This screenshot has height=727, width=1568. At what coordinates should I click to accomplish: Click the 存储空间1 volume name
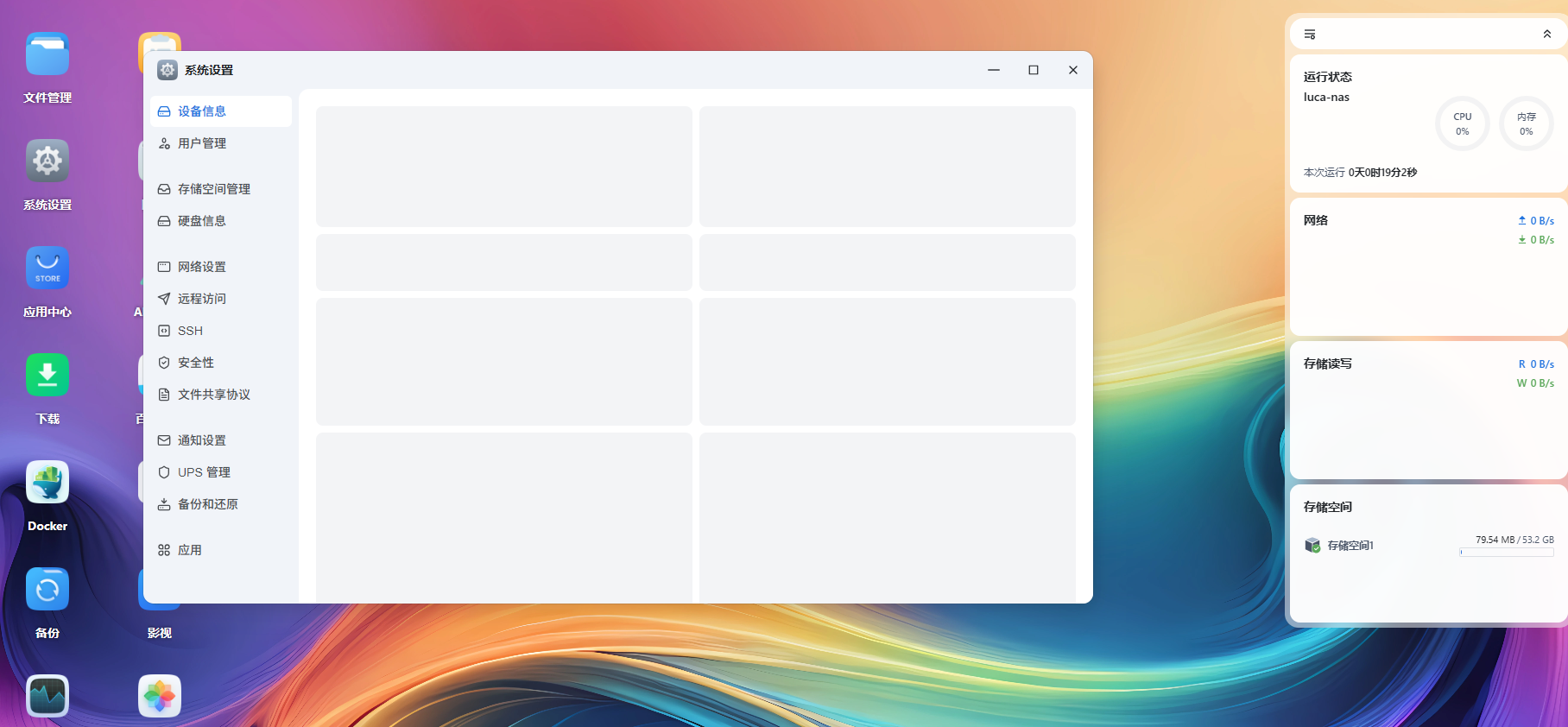click(1350, 546)
